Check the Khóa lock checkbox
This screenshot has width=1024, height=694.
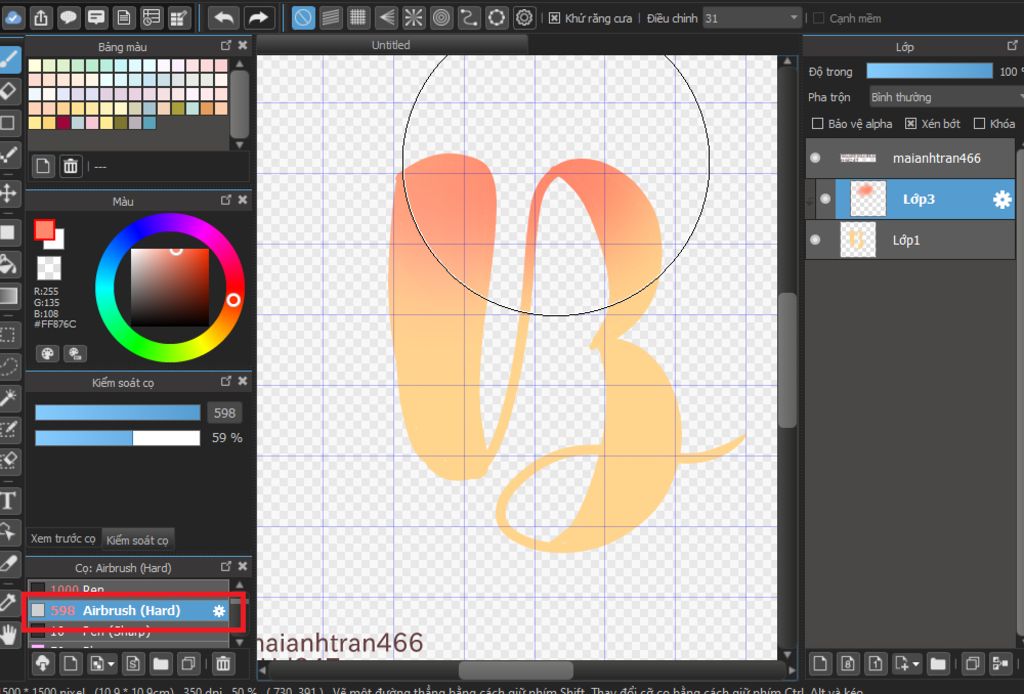pyautogui.click(x=979, y=123)
